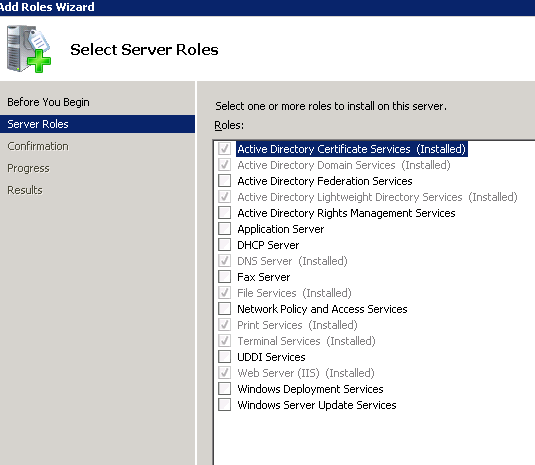Select Terminal Services (Installed) text
Screen dimensions: 535x465
click(x=306, y=341)
